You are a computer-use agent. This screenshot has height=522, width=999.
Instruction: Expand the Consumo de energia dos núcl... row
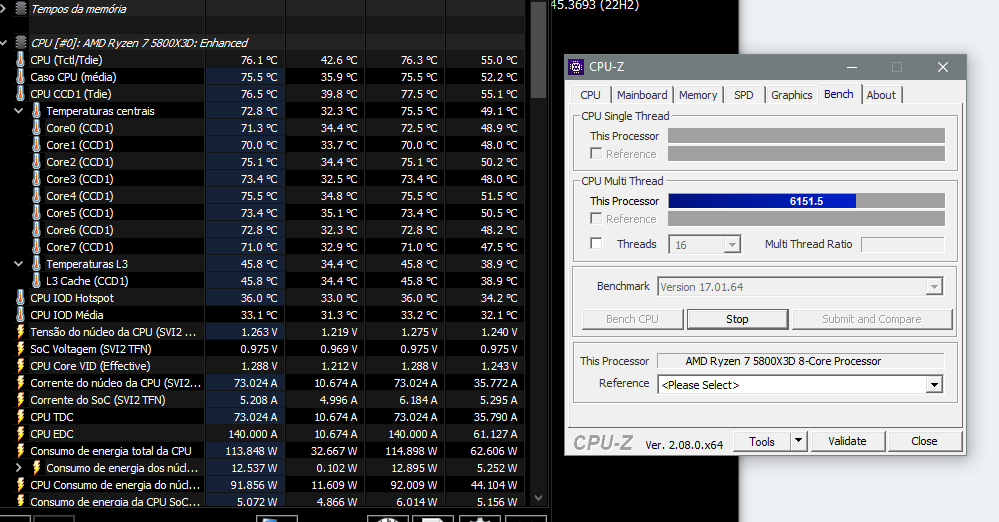tap(18, 468)
